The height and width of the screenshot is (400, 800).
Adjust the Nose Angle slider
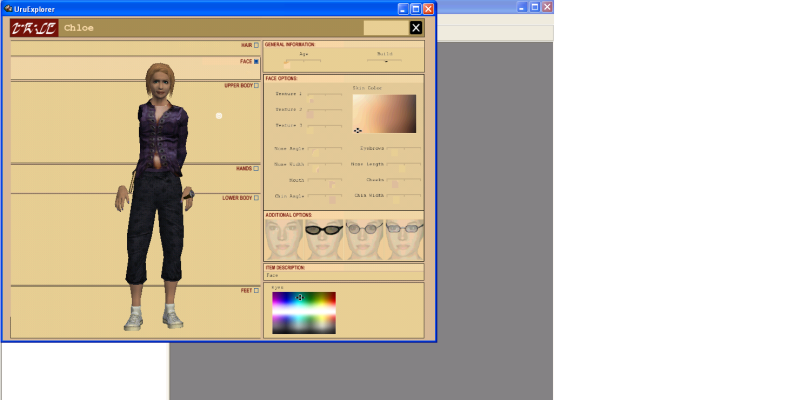(x=324, y=148)
